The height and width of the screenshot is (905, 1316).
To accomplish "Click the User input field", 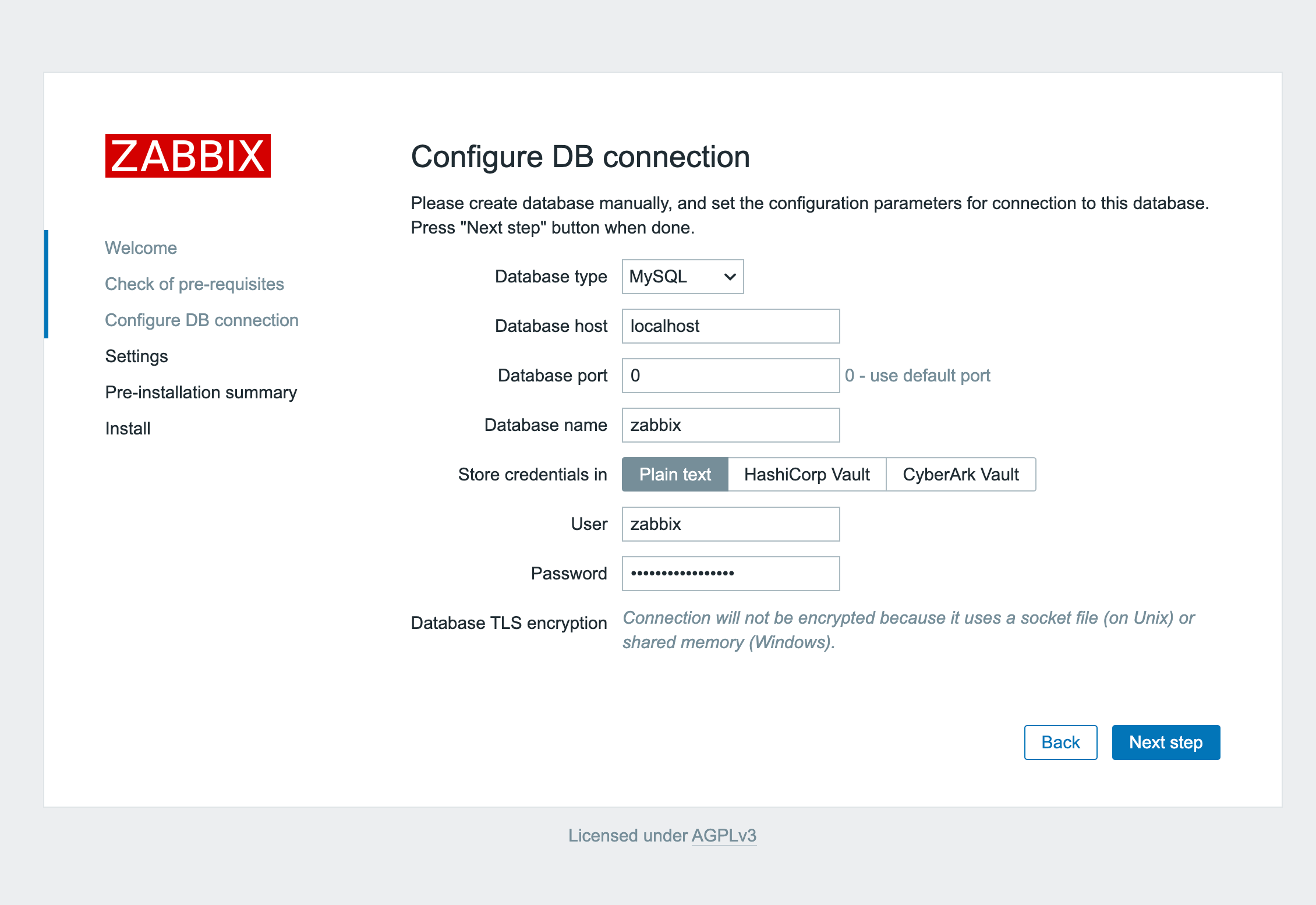I will (730, 524).
